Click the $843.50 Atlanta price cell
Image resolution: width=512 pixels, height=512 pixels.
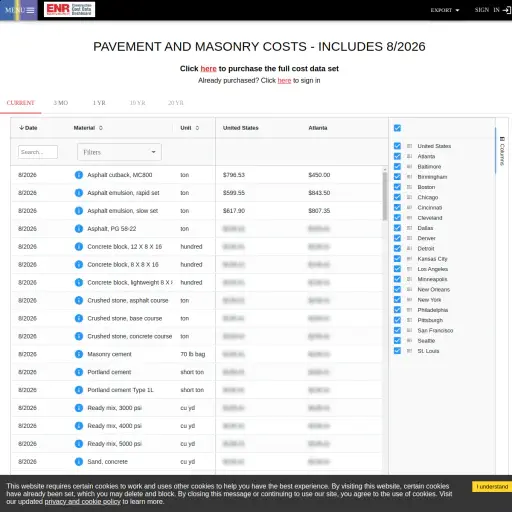(319, 193)
